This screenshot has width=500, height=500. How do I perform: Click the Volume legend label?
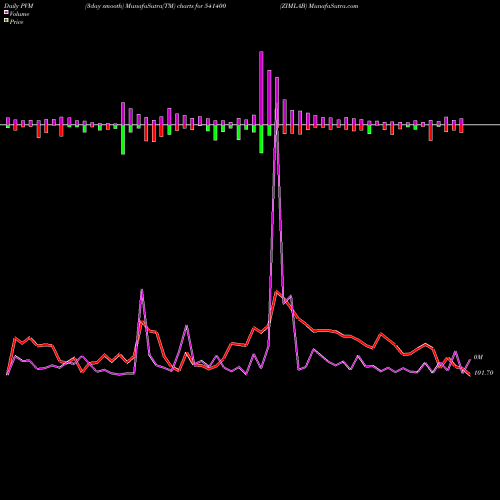click(19, 14)
